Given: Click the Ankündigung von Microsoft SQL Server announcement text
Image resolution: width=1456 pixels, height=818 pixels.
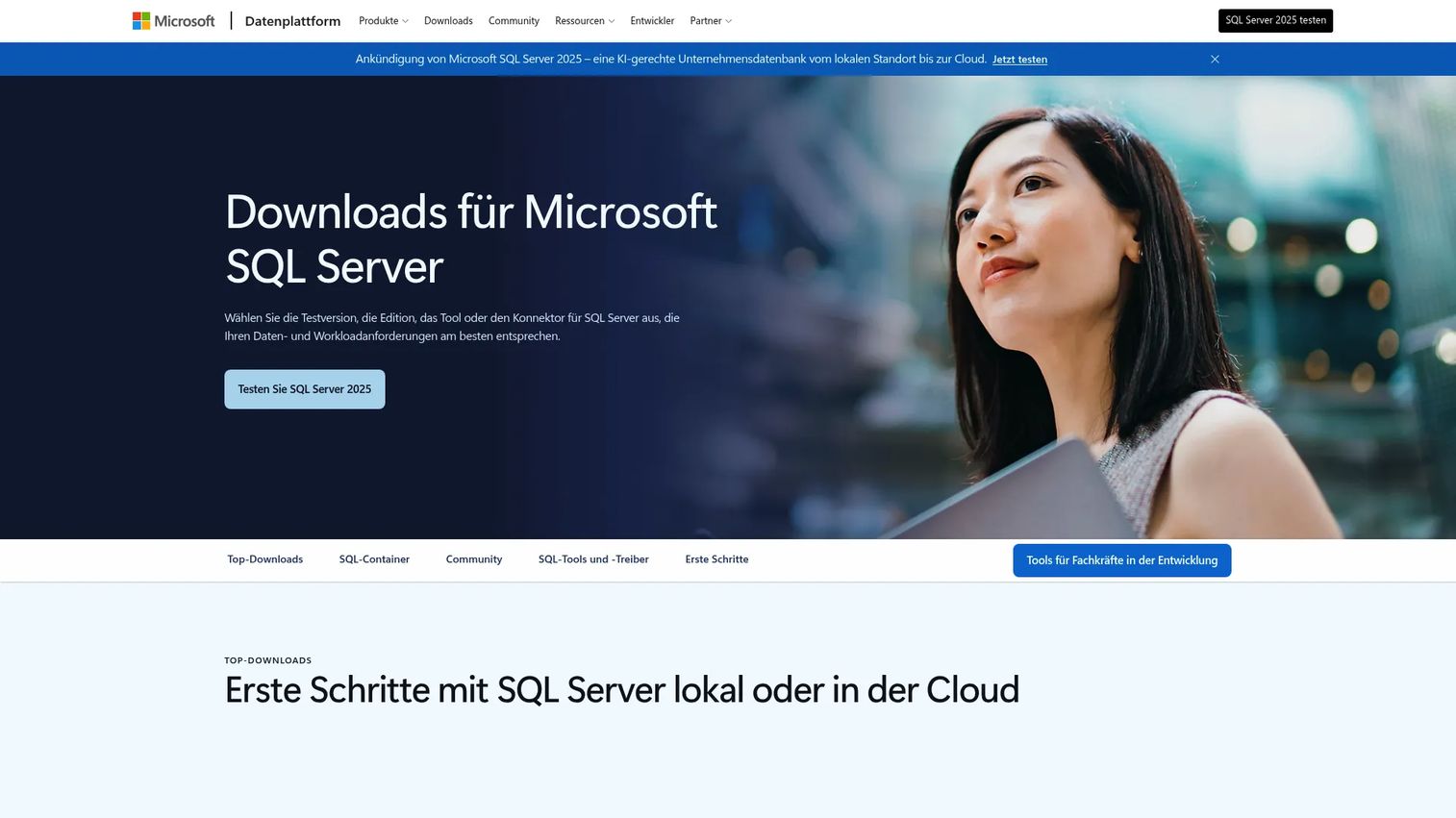Looking at the screenshot, I should coord(670,60).
